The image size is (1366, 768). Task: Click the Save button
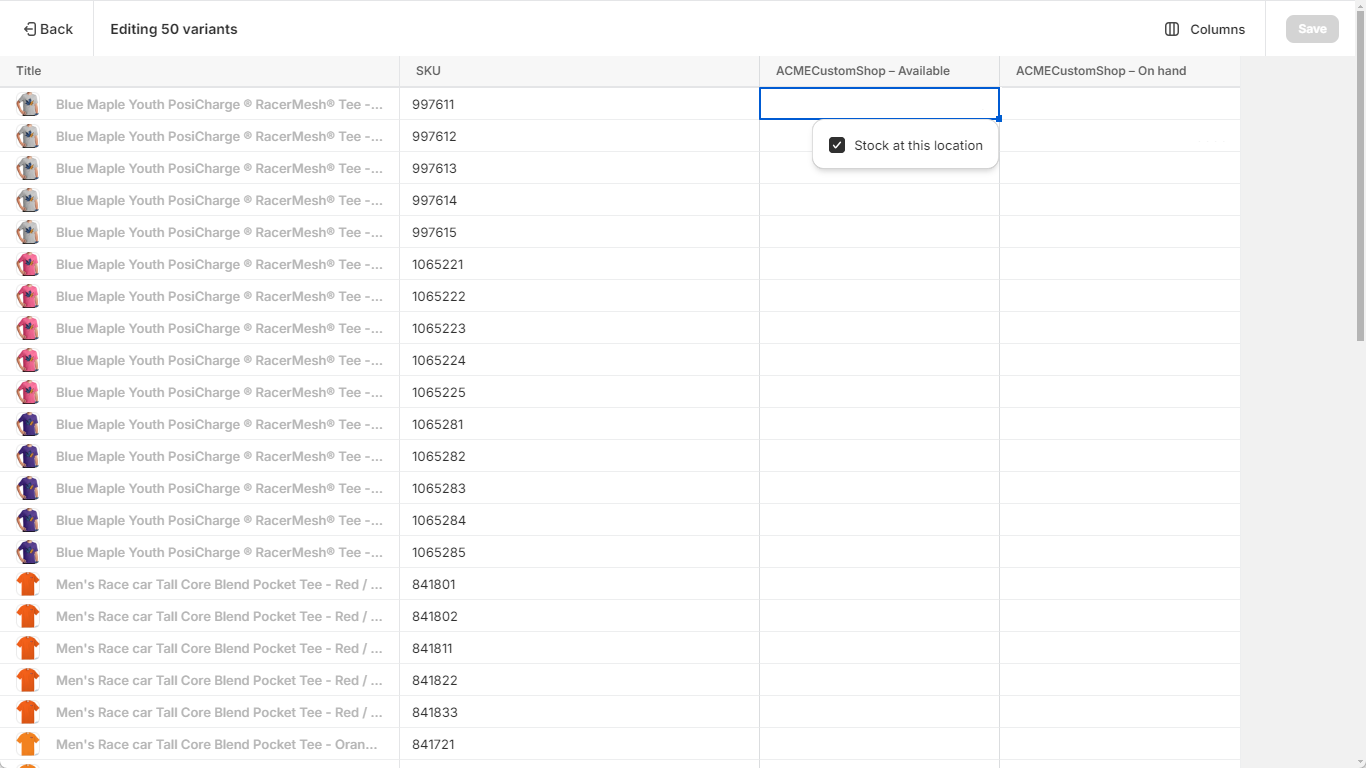point(1311,28)
